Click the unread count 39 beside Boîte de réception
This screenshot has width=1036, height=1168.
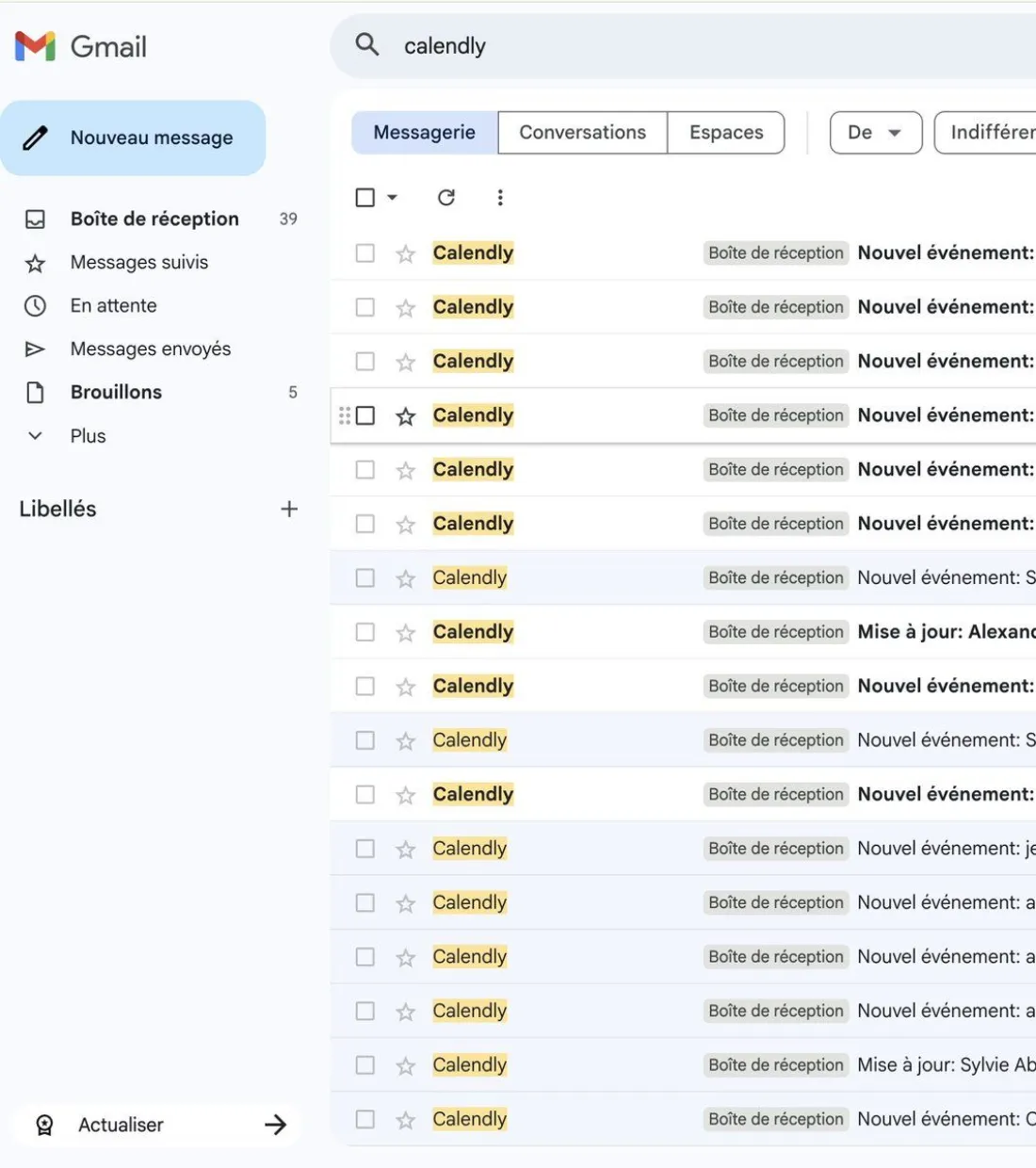[288, 219]
